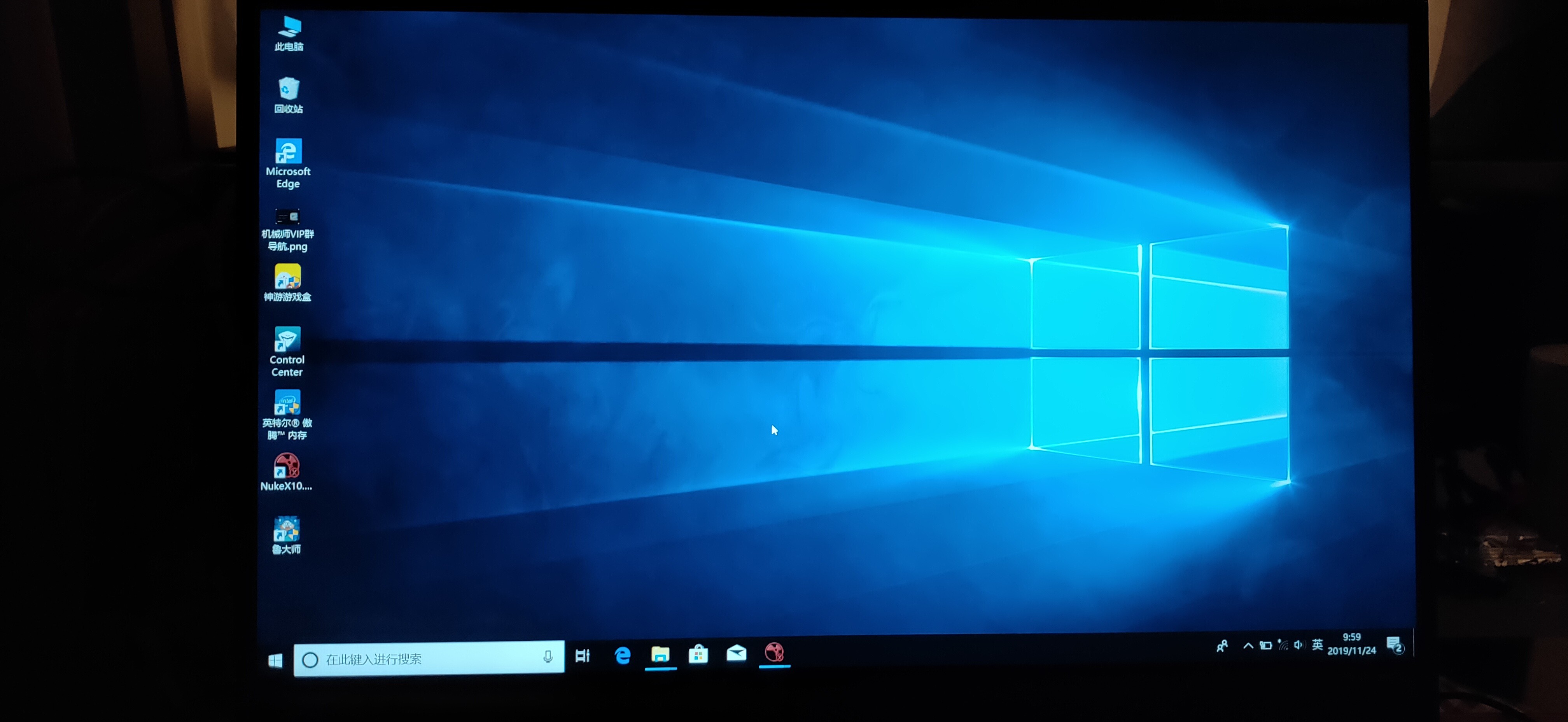Launch Microsoft Store from the taskbar
The width and height of the screenshot is (1568, 722).
tap(698, 654)
